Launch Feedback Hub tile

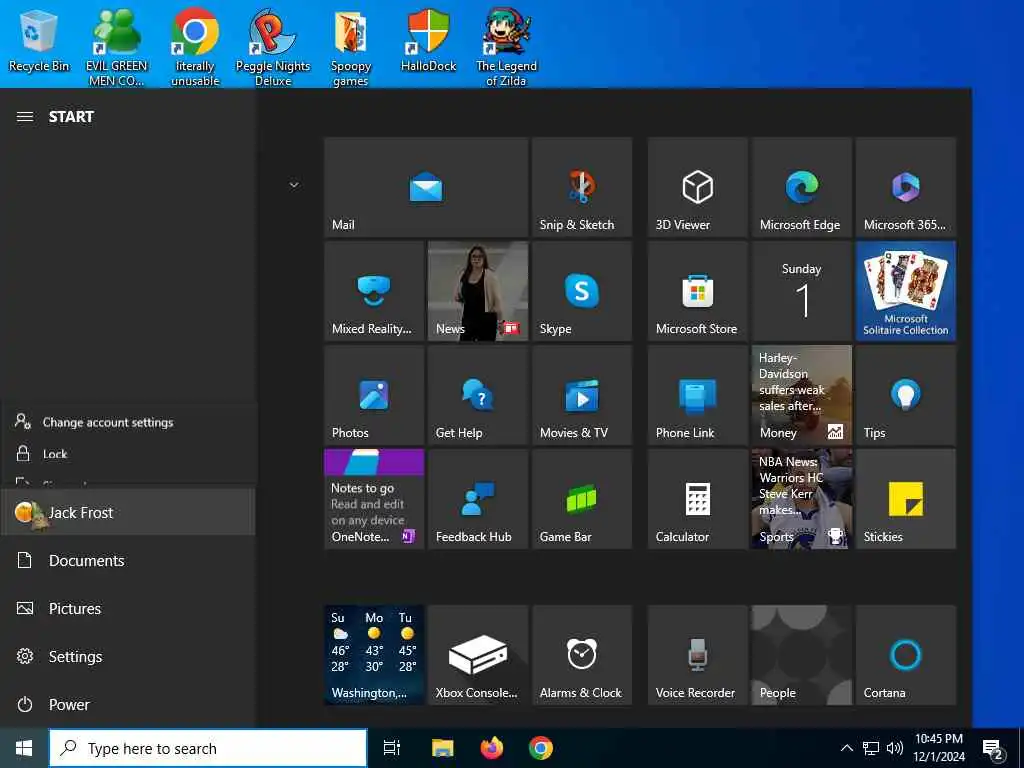tap(478, 498)
